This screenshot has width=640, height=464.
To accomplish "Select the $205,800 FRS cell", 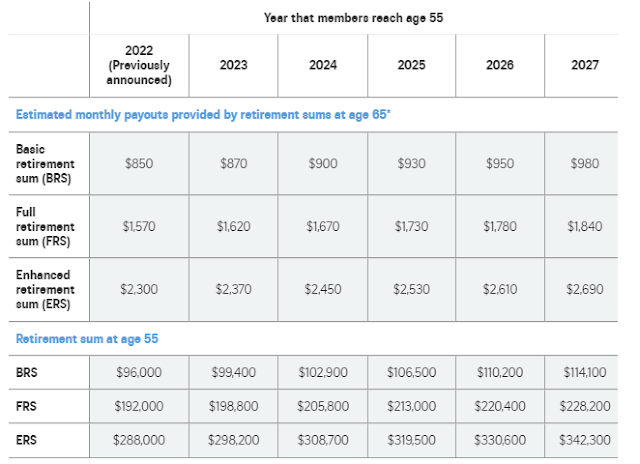I will point(323,406).
